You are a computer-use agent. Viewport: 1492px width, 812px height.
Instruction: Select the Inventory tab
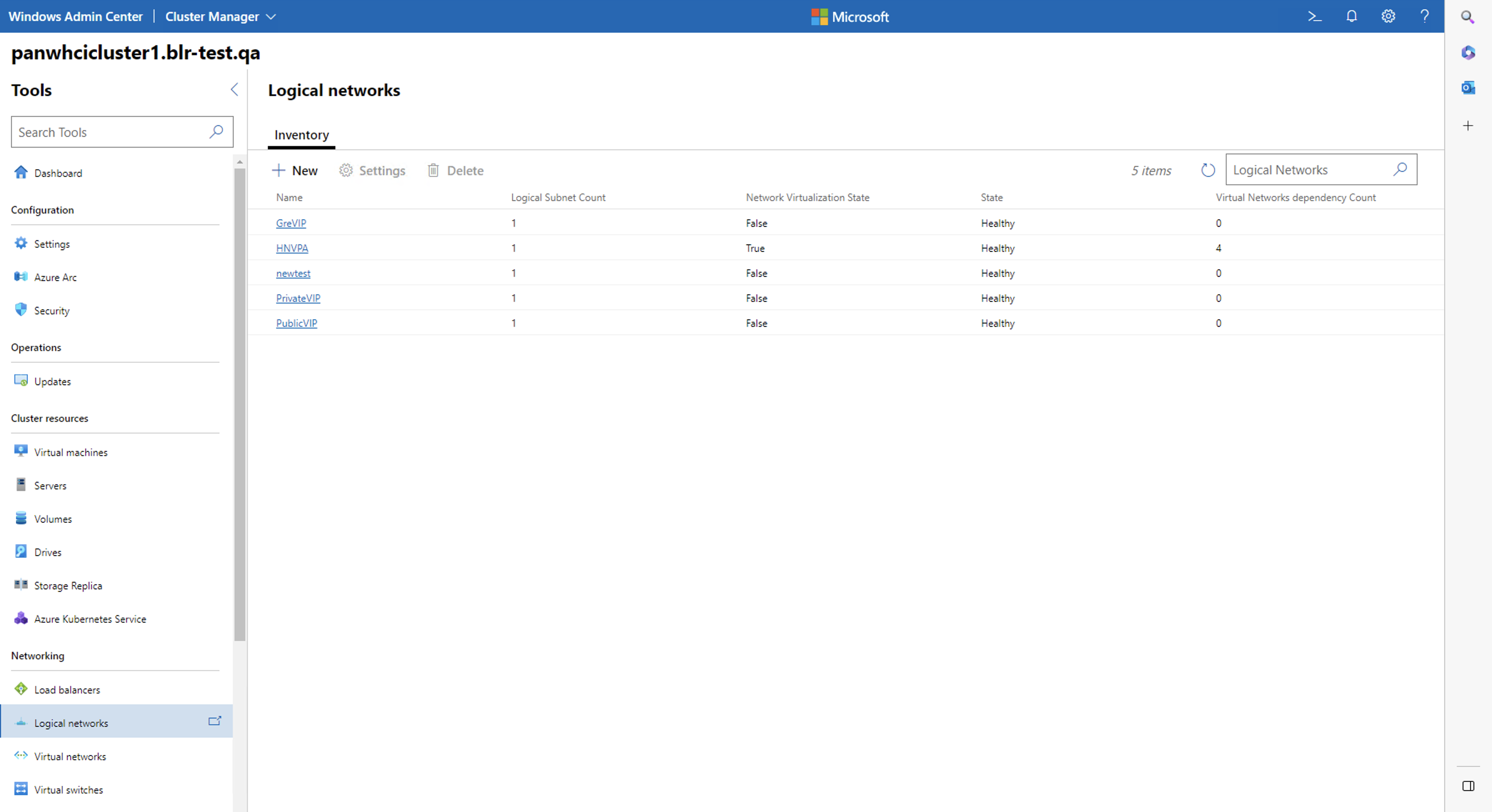pos(301,135)
